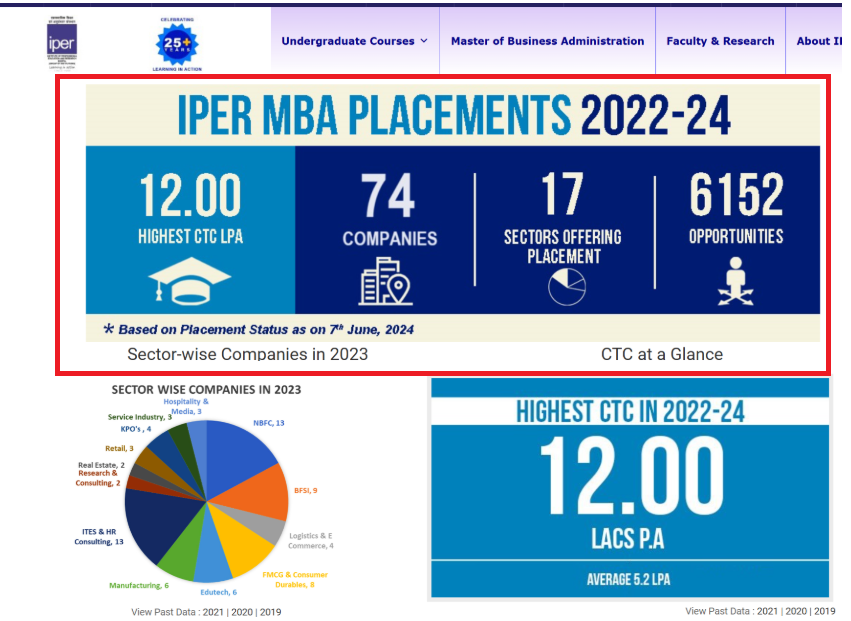Click the Average 5.2 LPA text
This screenshot has height=621, width=851.
tap(628, 579)
